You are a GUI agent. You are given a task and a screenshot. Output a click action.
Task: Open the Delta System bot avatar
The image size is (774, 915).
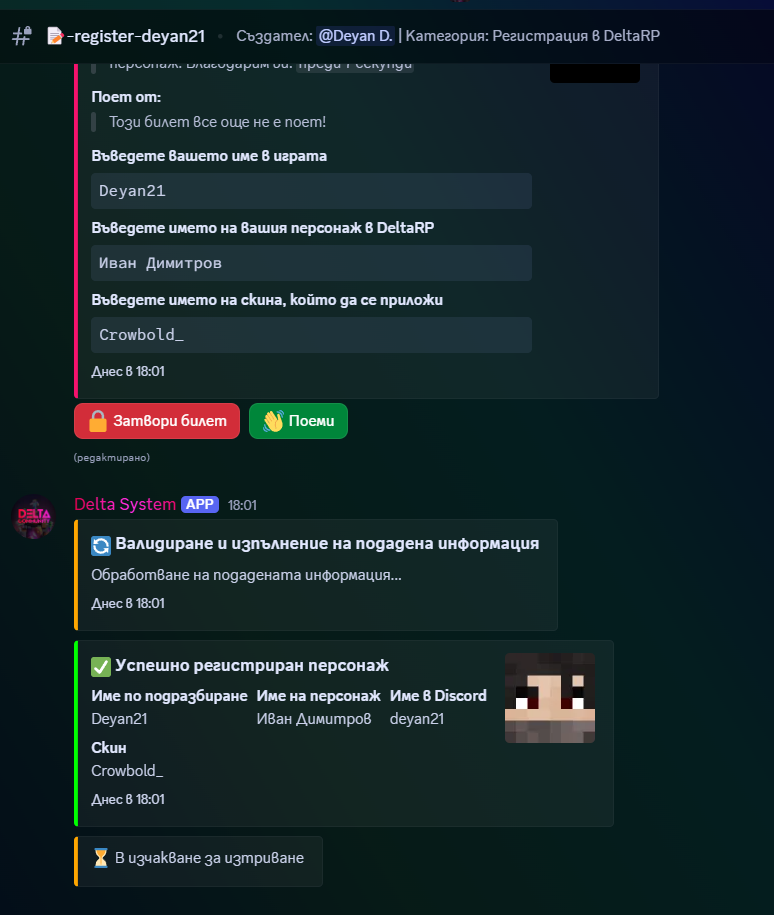[33, 516]
